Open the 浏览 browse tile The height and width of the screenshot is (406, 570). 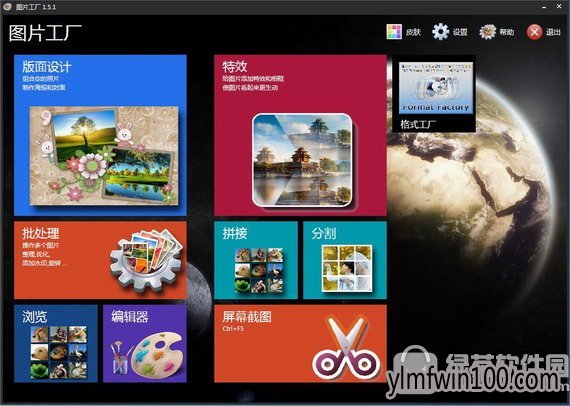click(x=56, y=343)
